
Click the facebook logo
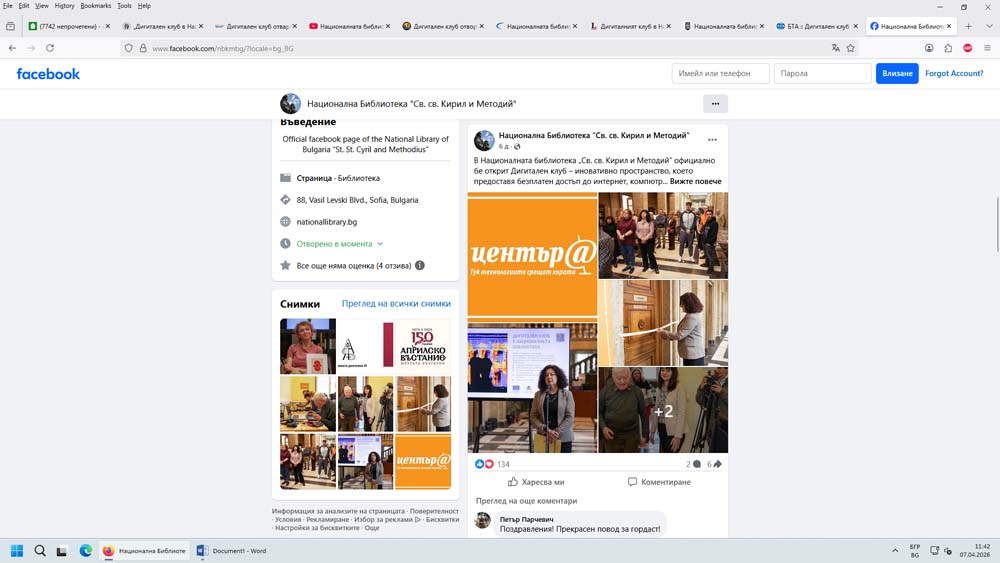pyautogui.click(x=48, y=74)
